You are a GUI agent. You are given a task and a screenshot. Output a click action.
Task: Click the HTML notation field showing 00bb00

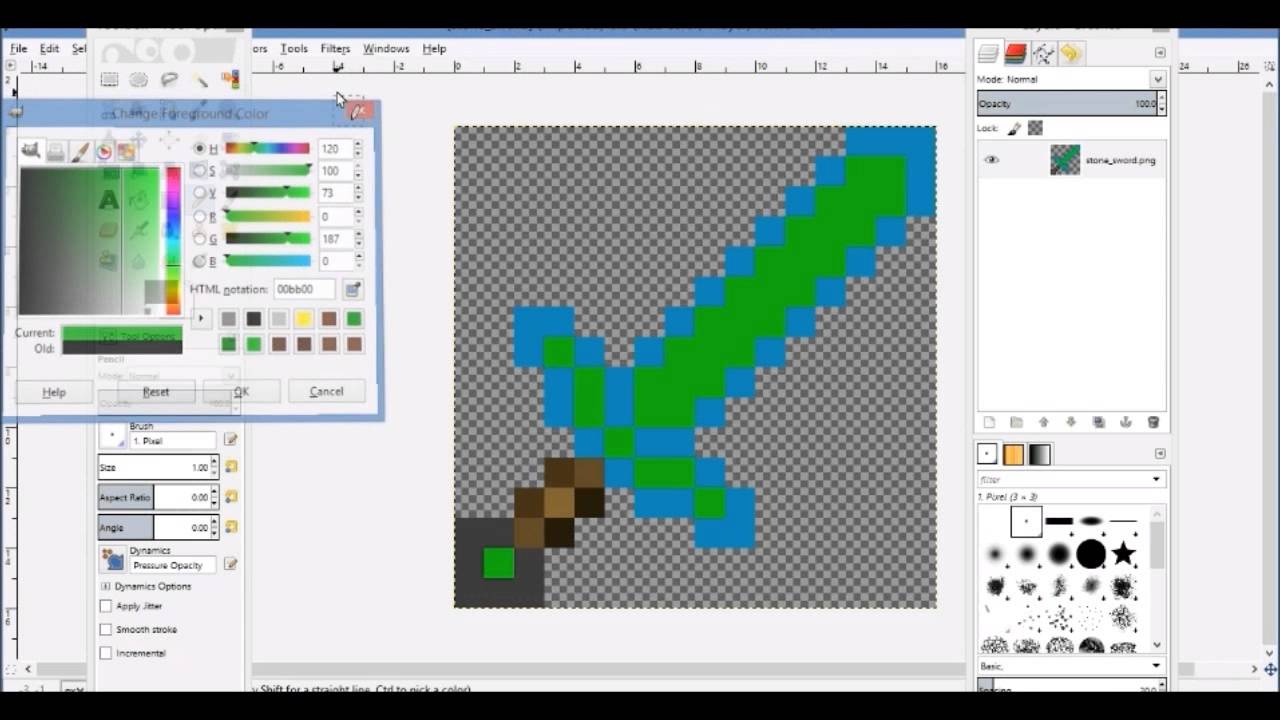tap(304, 289)
